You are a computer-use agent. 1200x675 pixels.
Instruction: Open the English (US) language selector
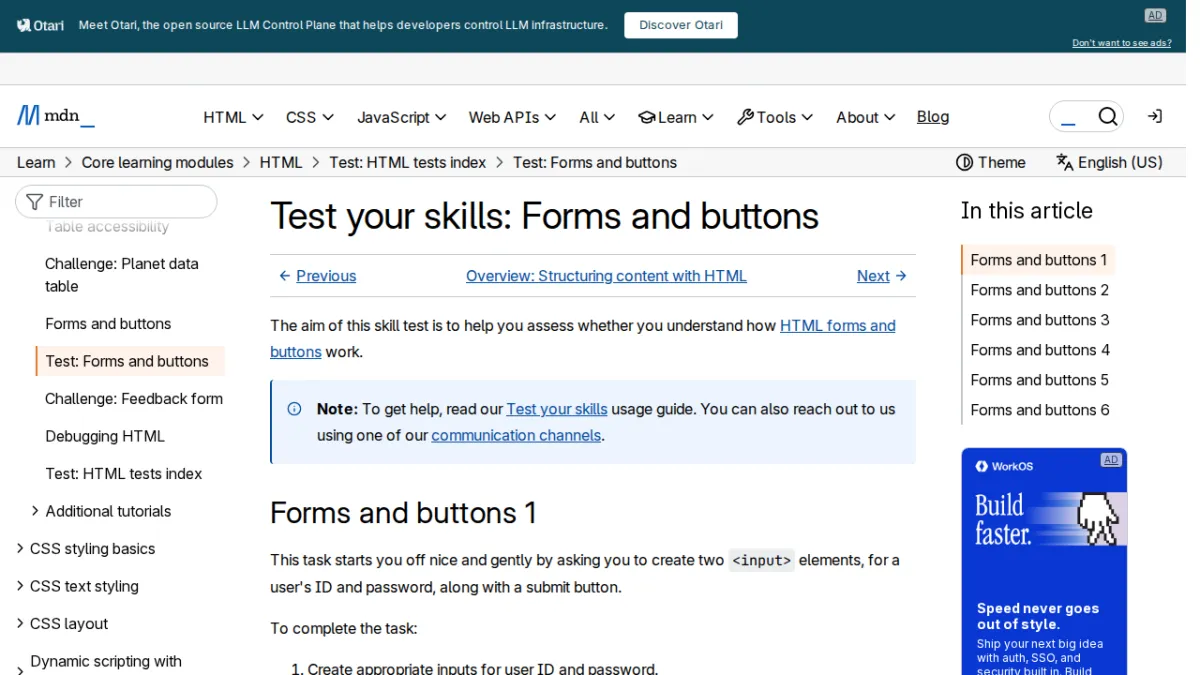tap(1109, 162)
